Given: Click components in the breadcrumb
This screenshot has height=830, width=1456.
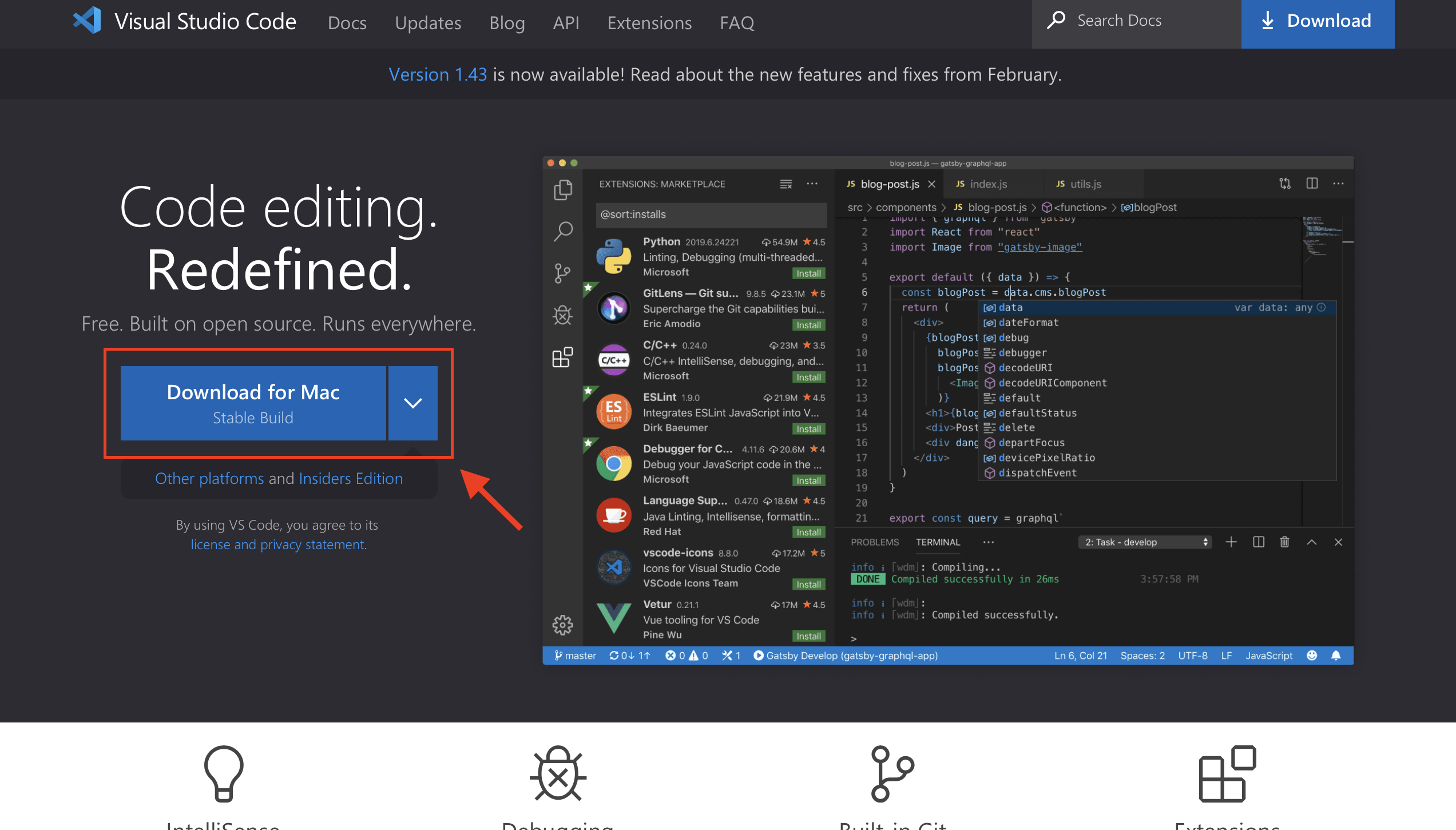Looking at the screenshot, I should [x=906, y=207].
